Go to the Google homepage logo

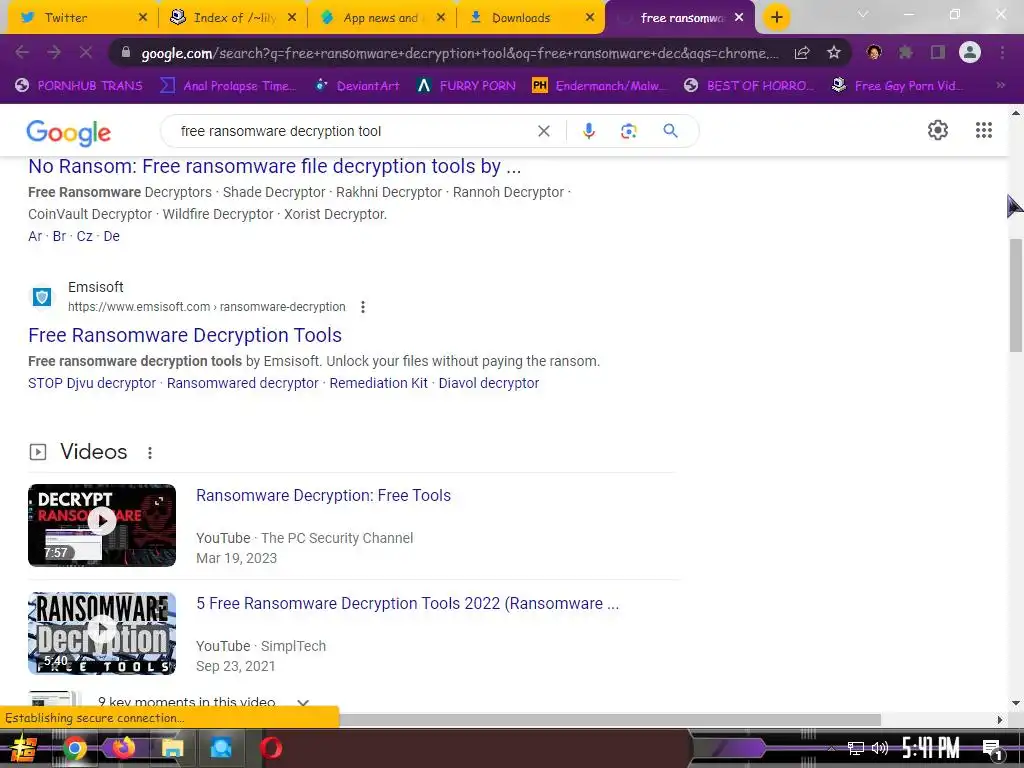coord(69,133)
